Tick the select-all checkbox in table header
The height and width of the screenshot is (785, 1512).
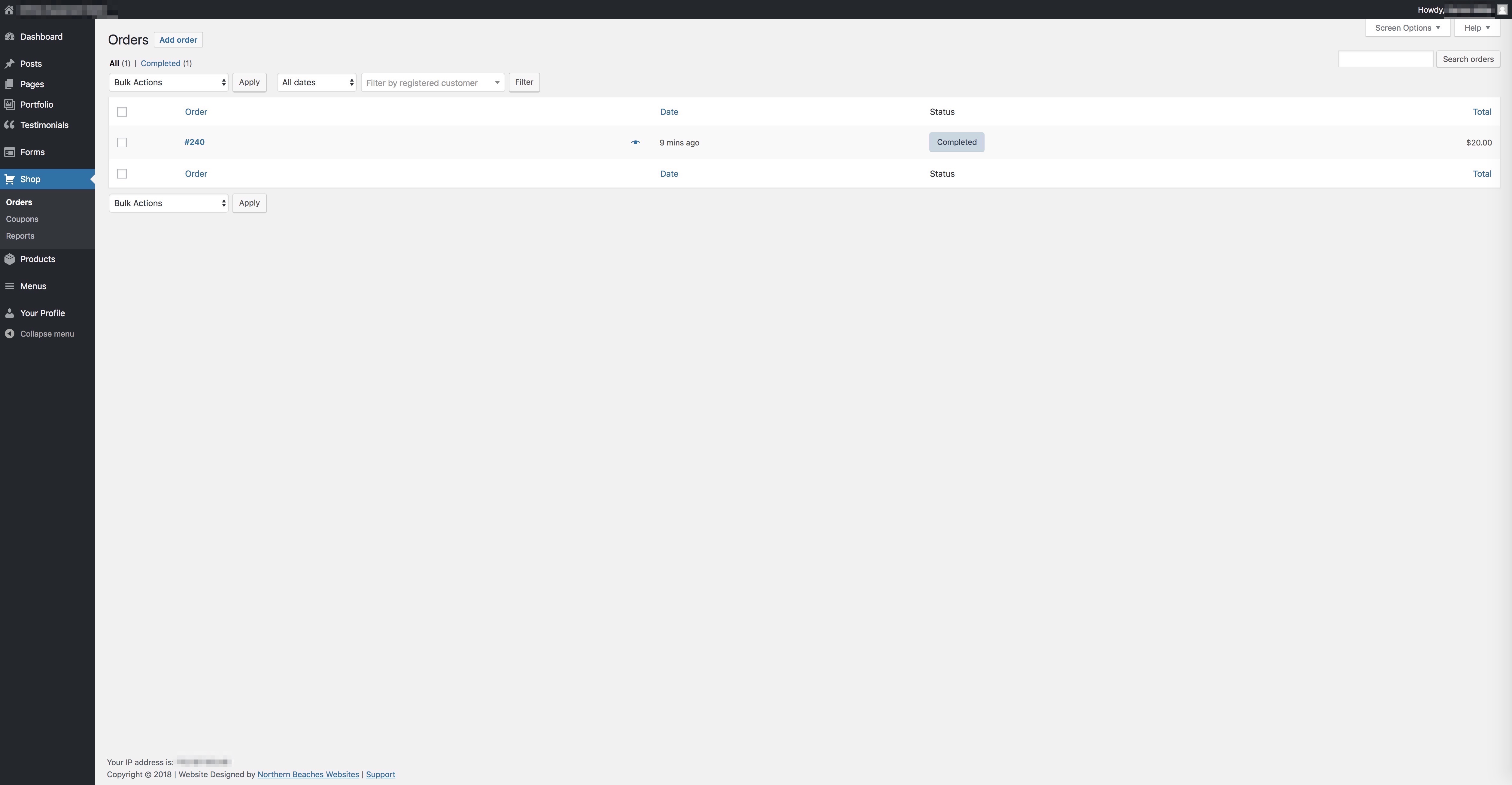click(122, 112)
